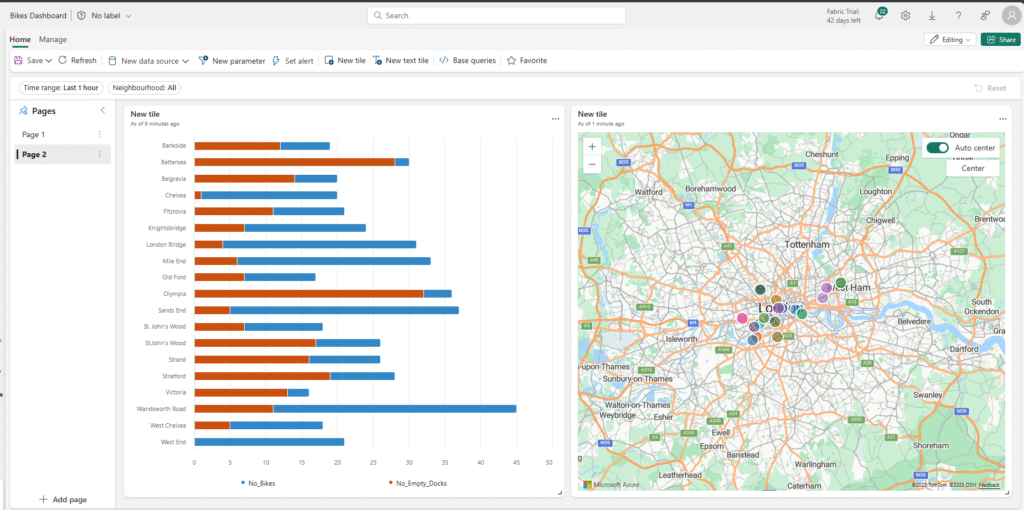This screenshot has height=510, width=1024.
Task: Open bar chart tile more options
Action: (555, 119)
